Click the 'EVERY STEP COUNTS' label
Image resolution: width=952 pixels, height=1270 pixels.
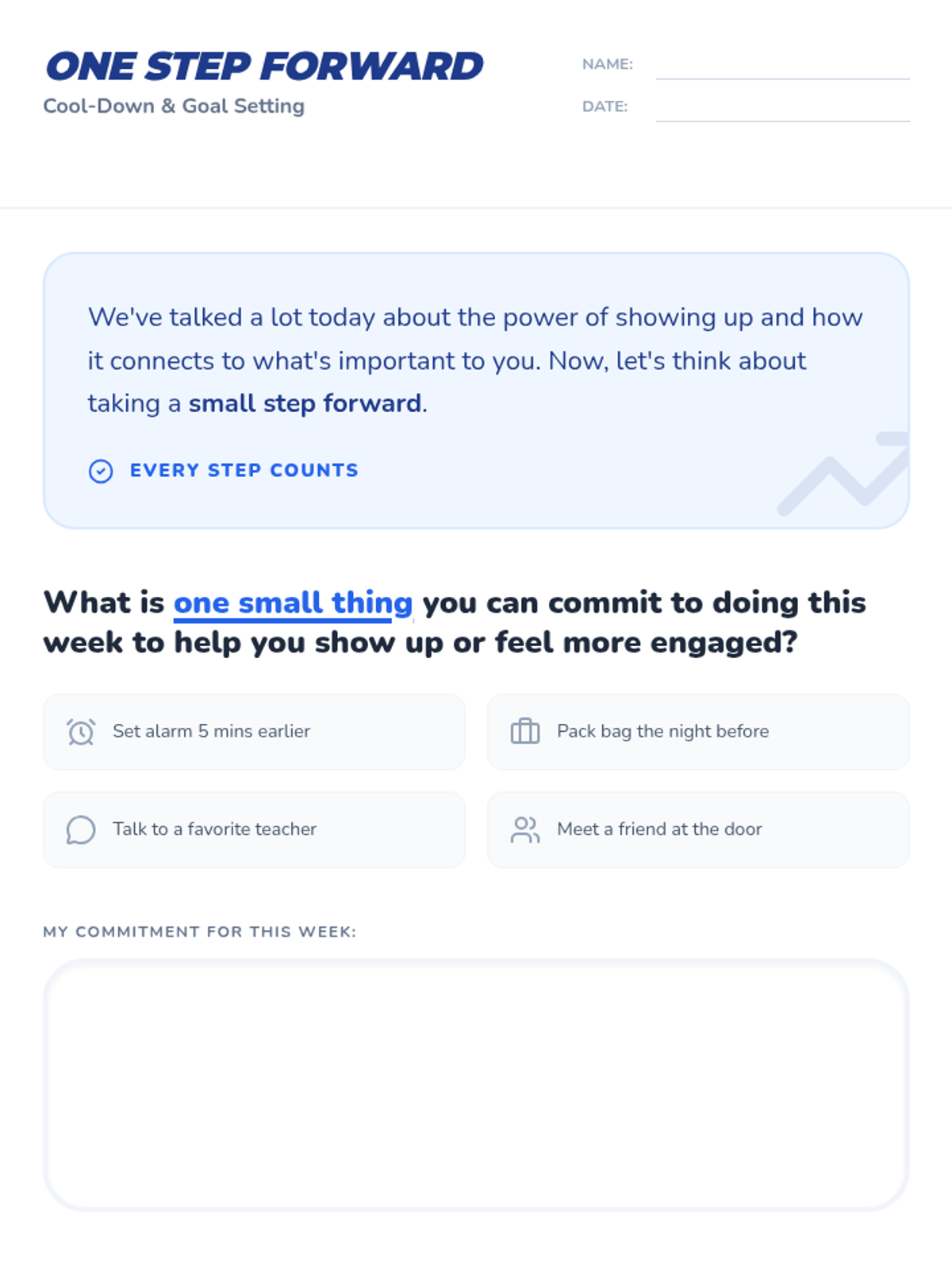[244, 471]
